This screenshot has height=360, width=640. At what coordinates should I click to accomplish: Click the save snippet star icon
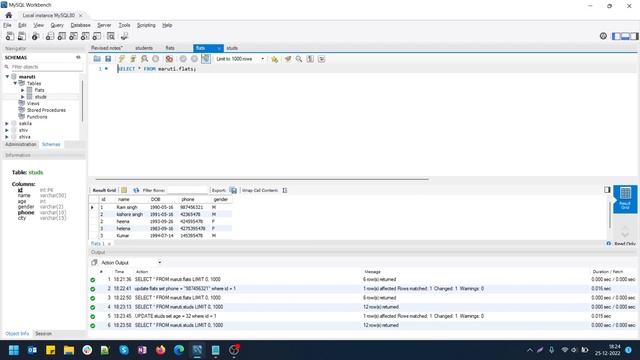(x=274, y=59)
